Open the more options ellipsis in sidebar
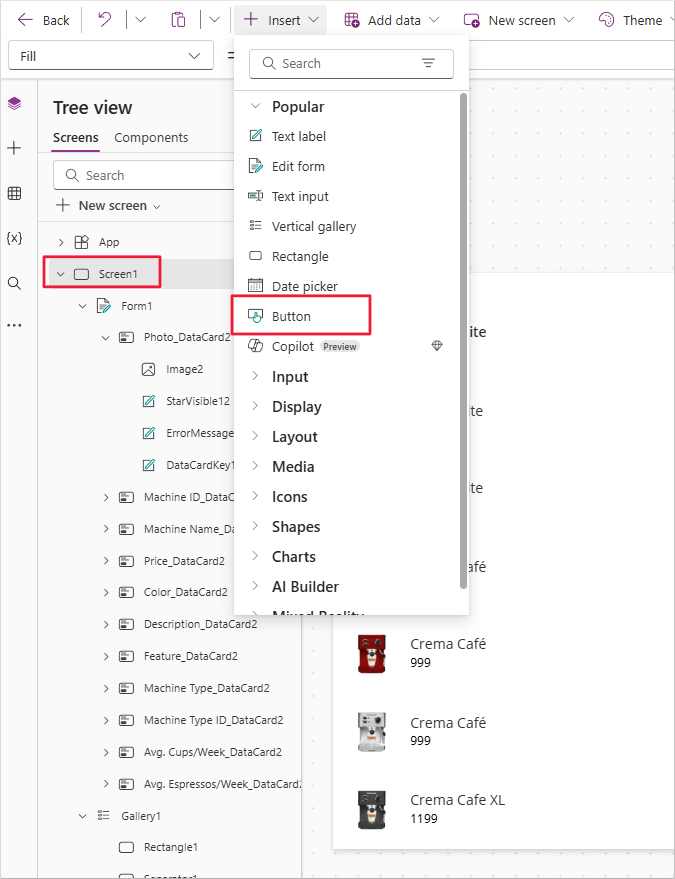The width and height of the screenshot is (675, 879). pyautogui.click(x=14, y=325)
